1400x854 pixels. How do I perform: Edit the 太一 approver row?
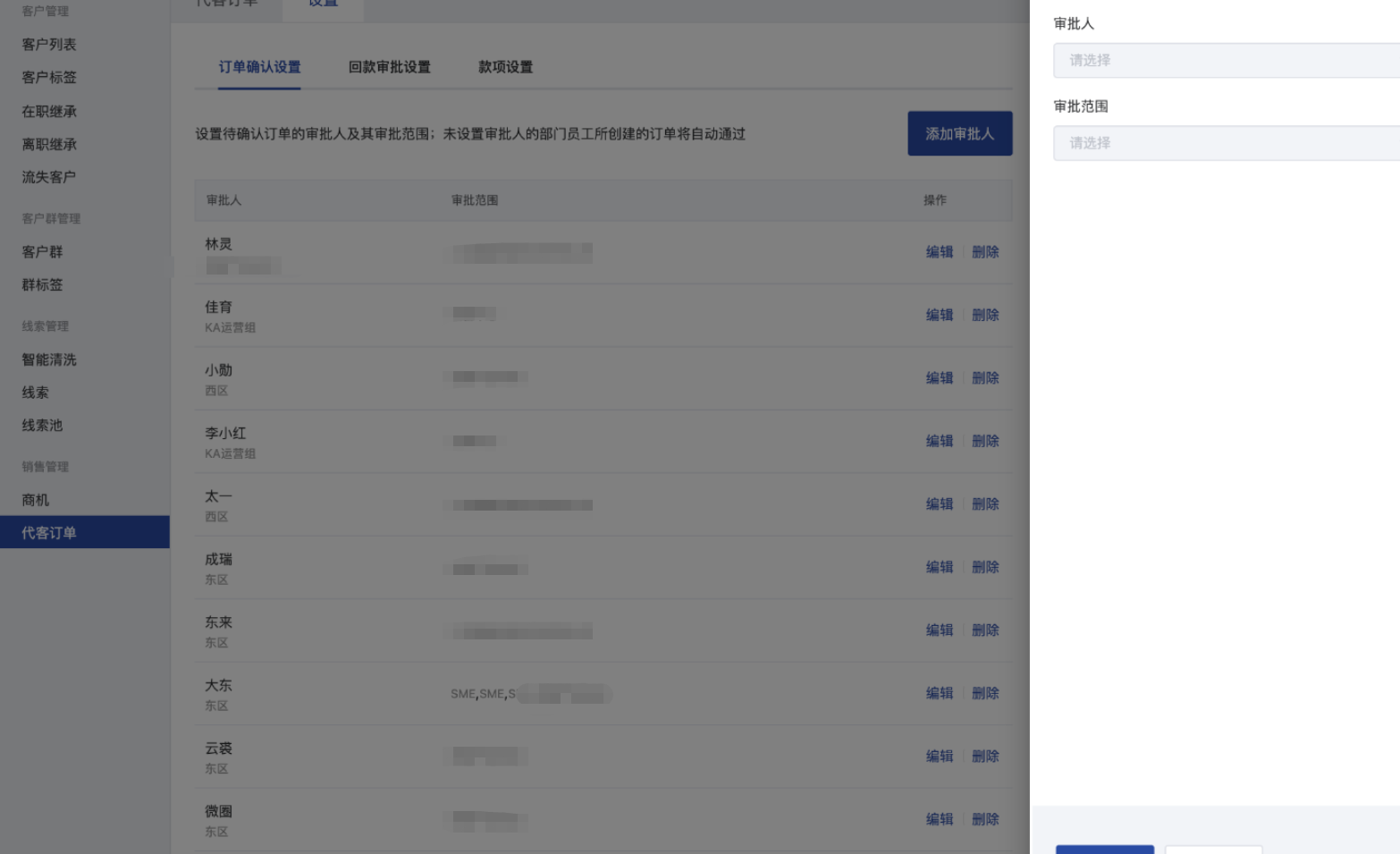point(940,504)
